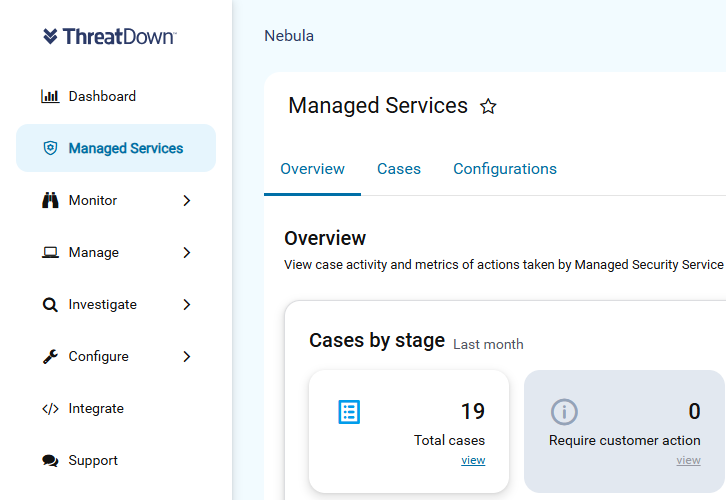Select Managed Services in the sidebar

[x=116, y=148]
